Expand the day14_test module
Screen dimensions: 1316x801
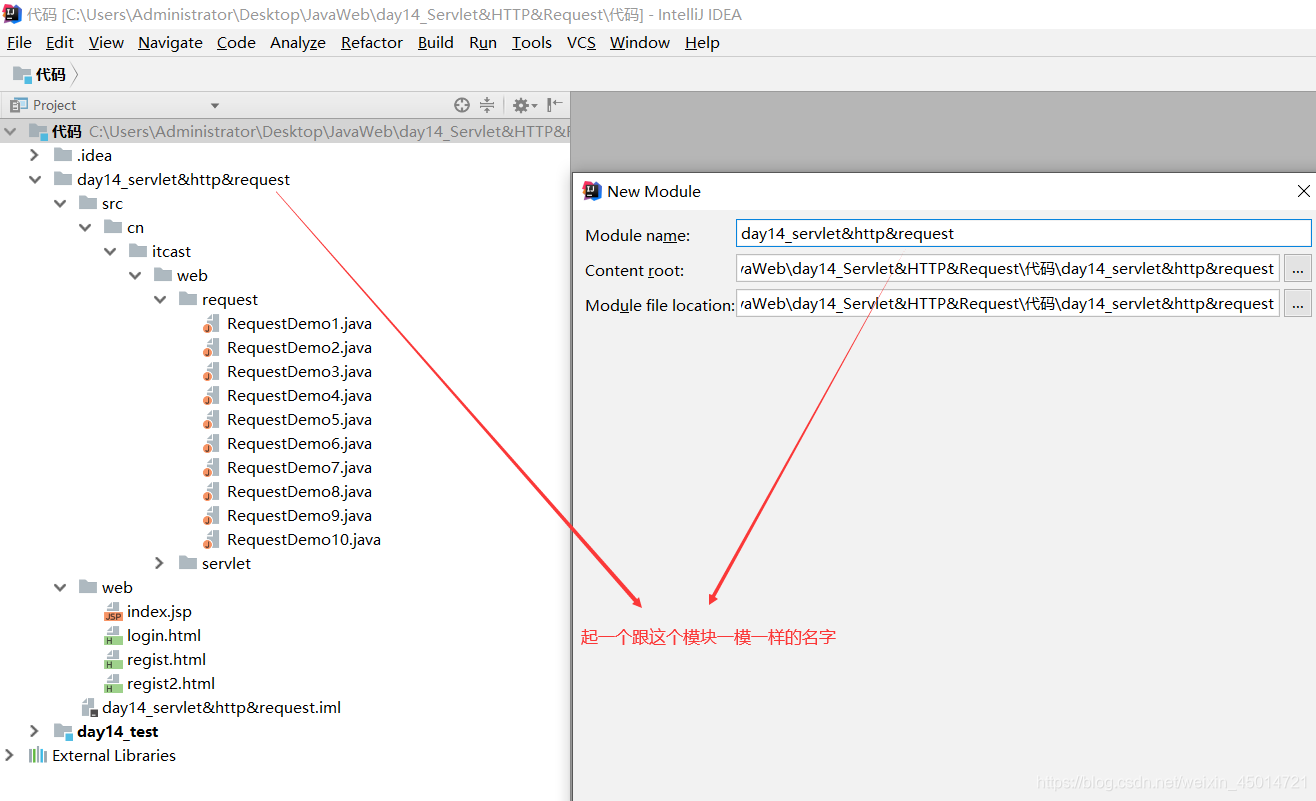pyautogui.click(x=35, y=731)
